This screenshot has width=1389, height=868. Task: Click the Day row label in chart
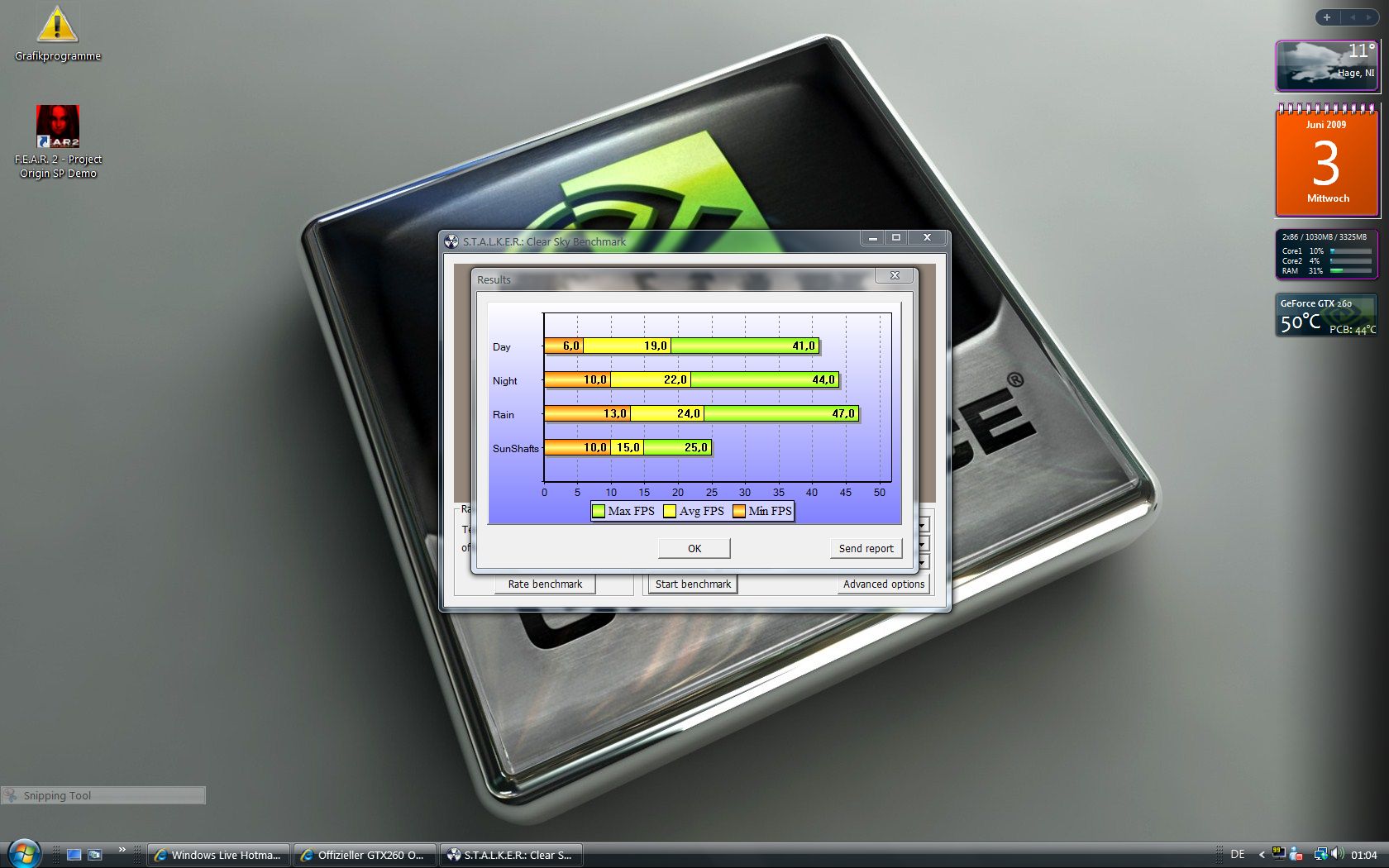point(502,346)
